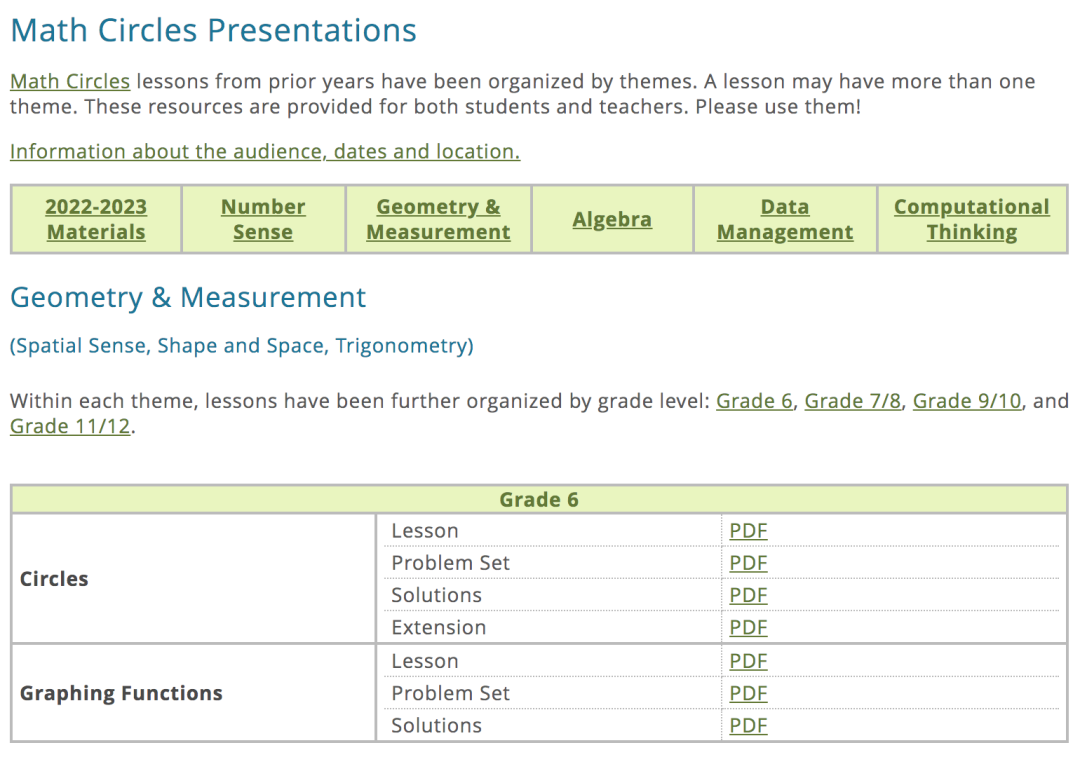This screenshot has height=757, width=1080.
Task: Download the Circles Problem Set PDF
Action: pos(748,563)
